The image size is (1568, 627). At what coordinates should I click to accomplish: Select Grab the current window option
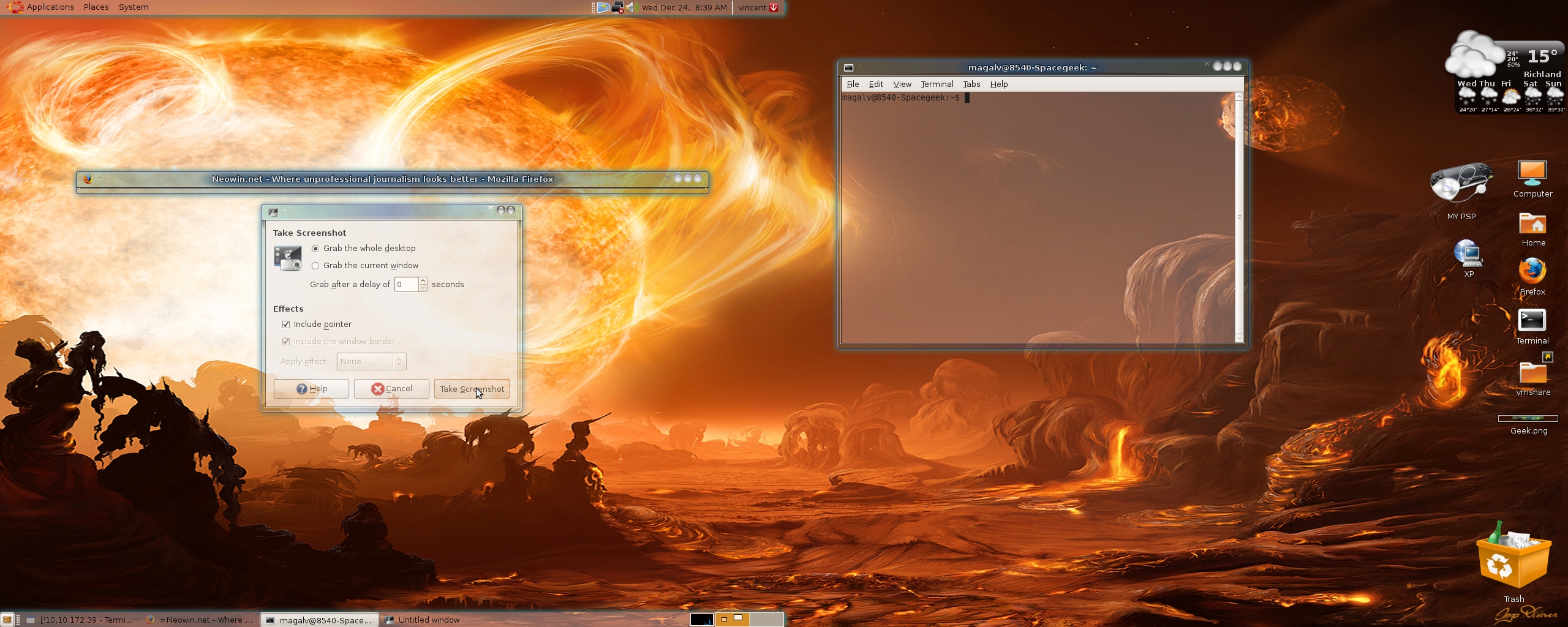point(315,266)
